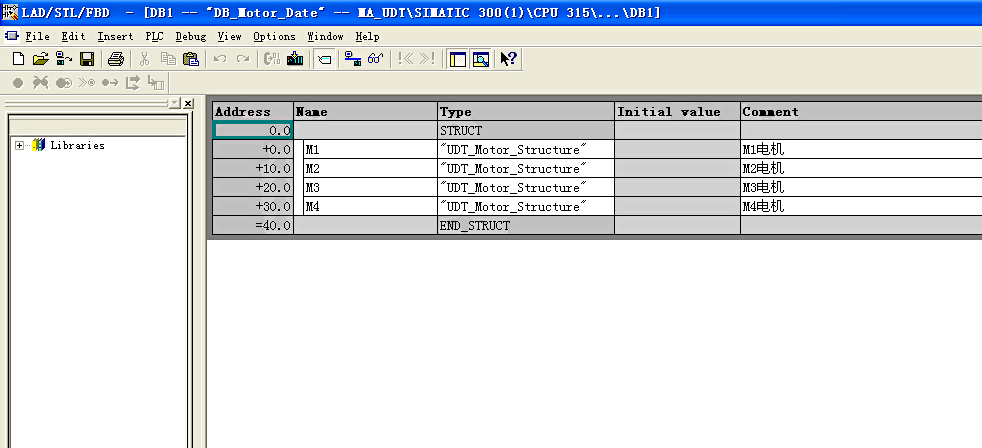The height and width of the screenshot is (448, 982).
Task: Select the M4 name cell
Action: [370, 206]
